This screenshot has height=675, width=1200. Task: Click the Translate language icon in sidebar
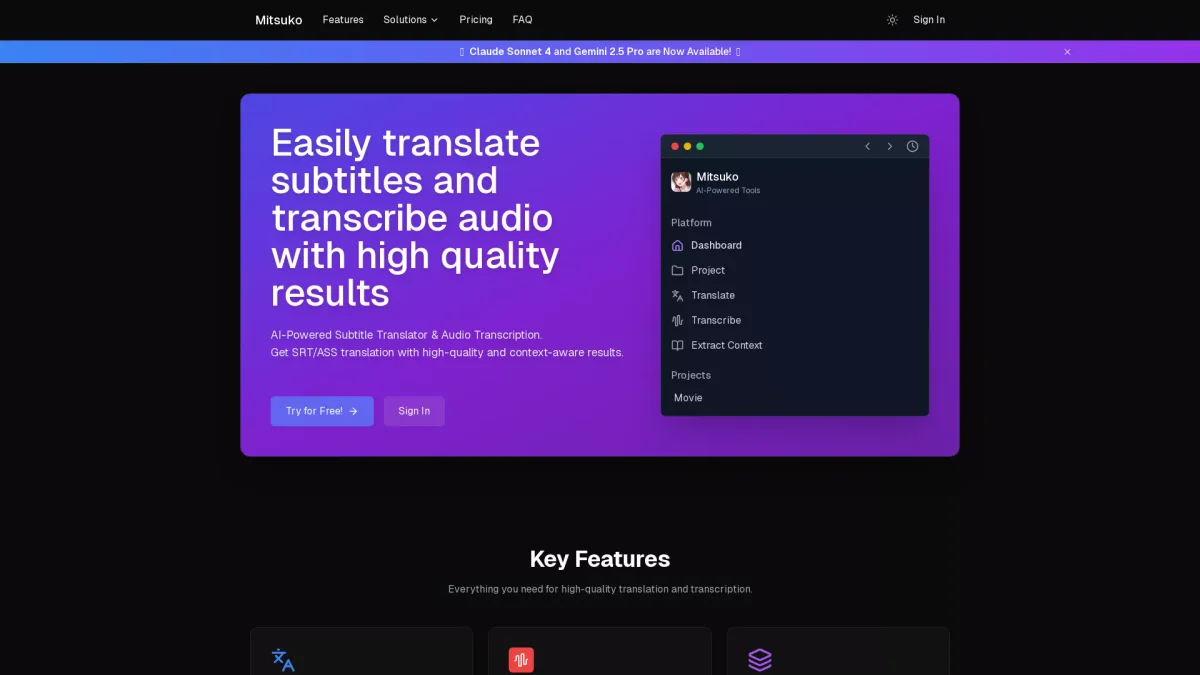coord(677,295)
